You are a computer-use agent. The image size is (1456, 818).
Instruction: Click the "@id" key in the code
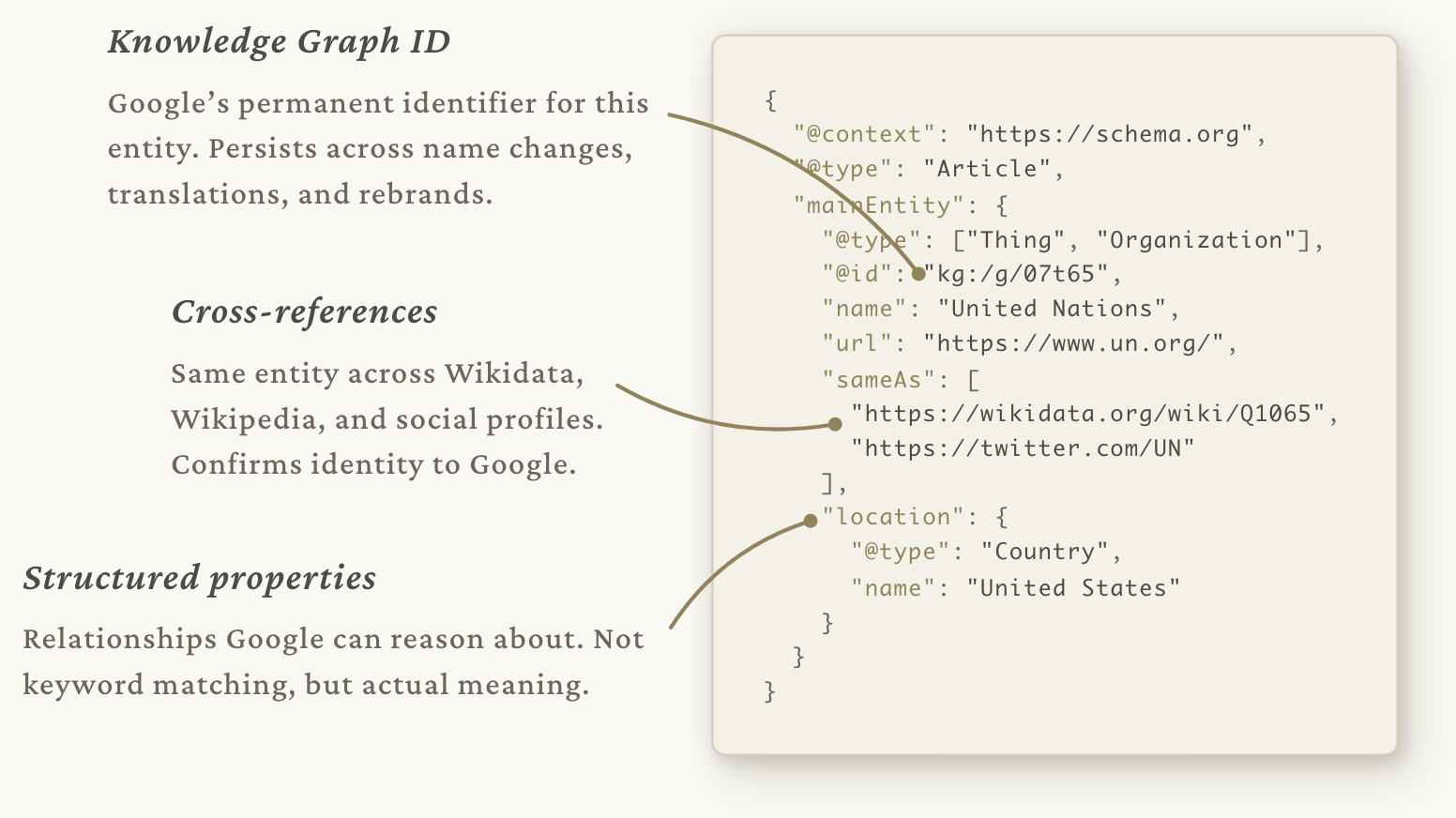pyautogui.click(x=857, y=274)
